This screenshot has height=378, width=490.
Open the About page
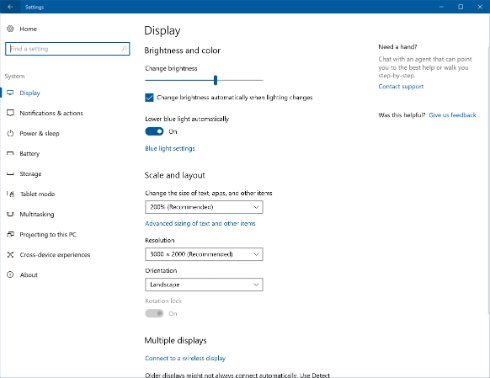pos(29,275)
